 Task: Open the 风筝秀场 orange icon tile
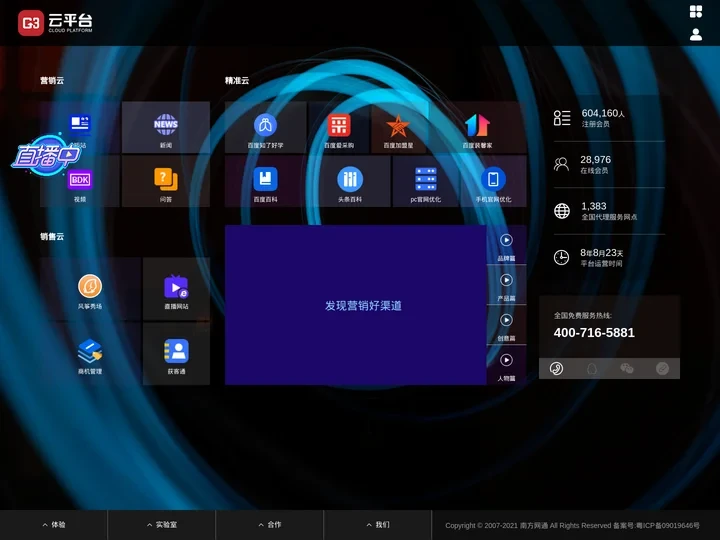point(90,289)
